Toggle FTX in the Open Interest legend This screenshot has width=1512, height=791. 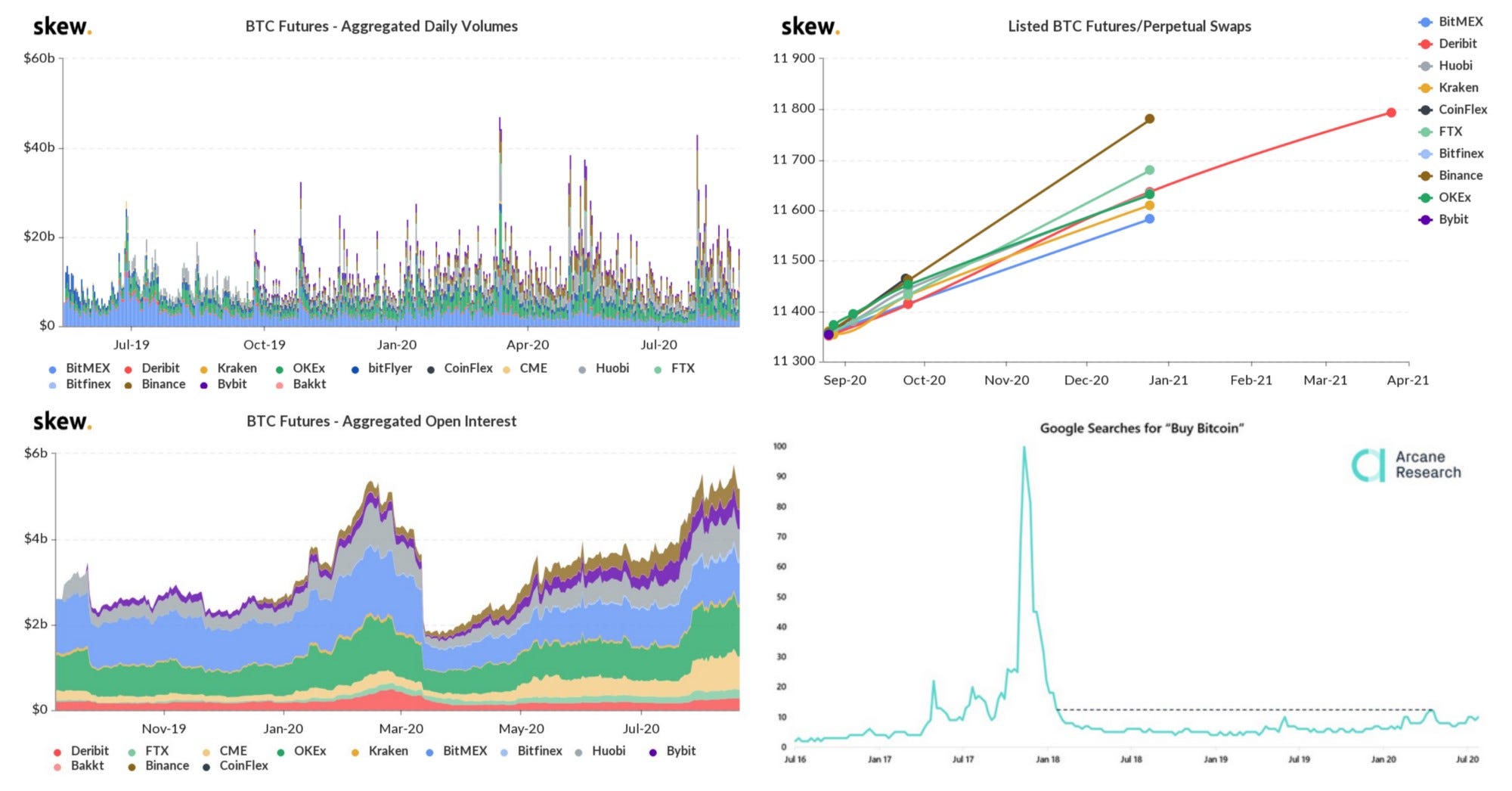click(148, 751)
